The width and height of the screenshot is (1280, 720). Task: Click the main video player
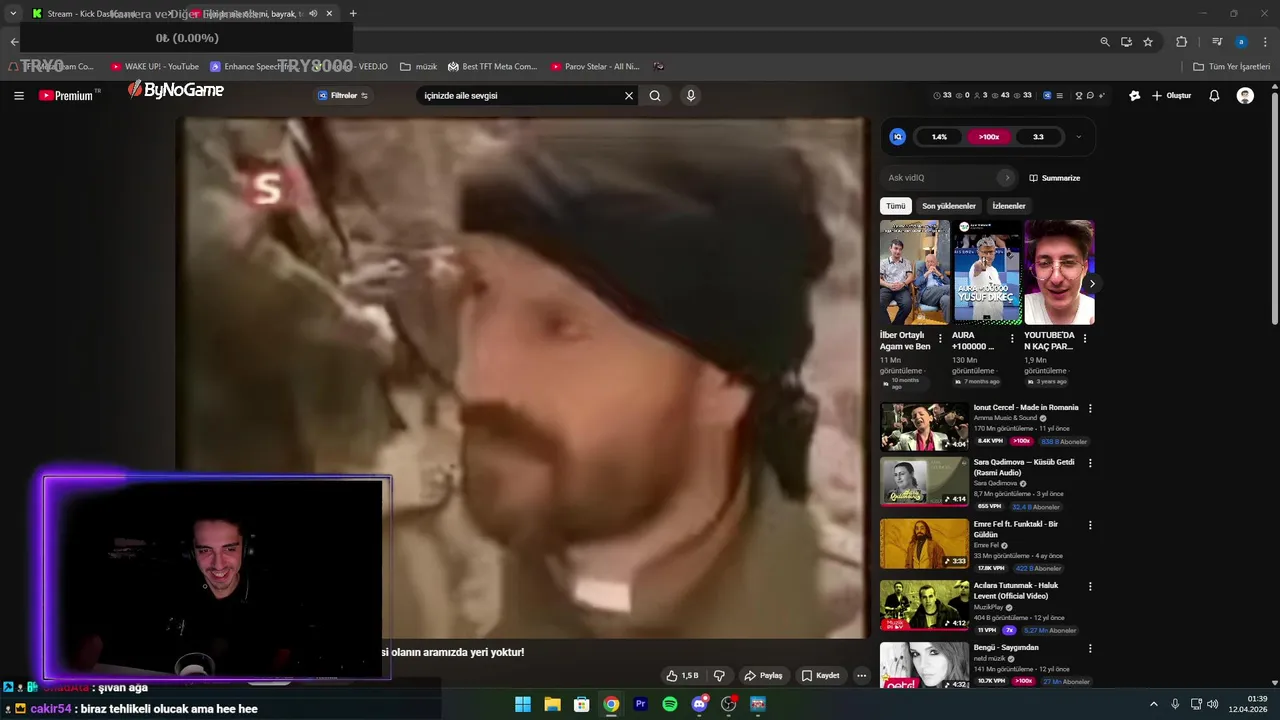pos(523,377)
